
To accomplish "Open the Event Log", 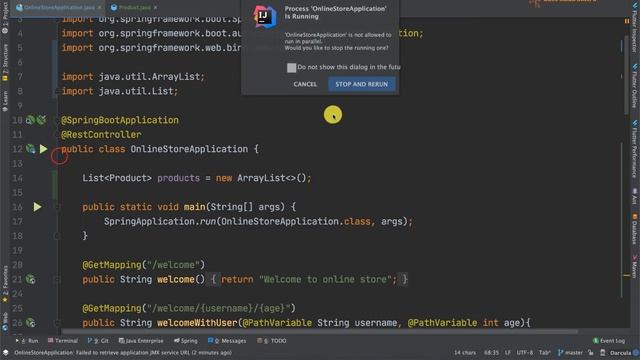I will 609,340.
